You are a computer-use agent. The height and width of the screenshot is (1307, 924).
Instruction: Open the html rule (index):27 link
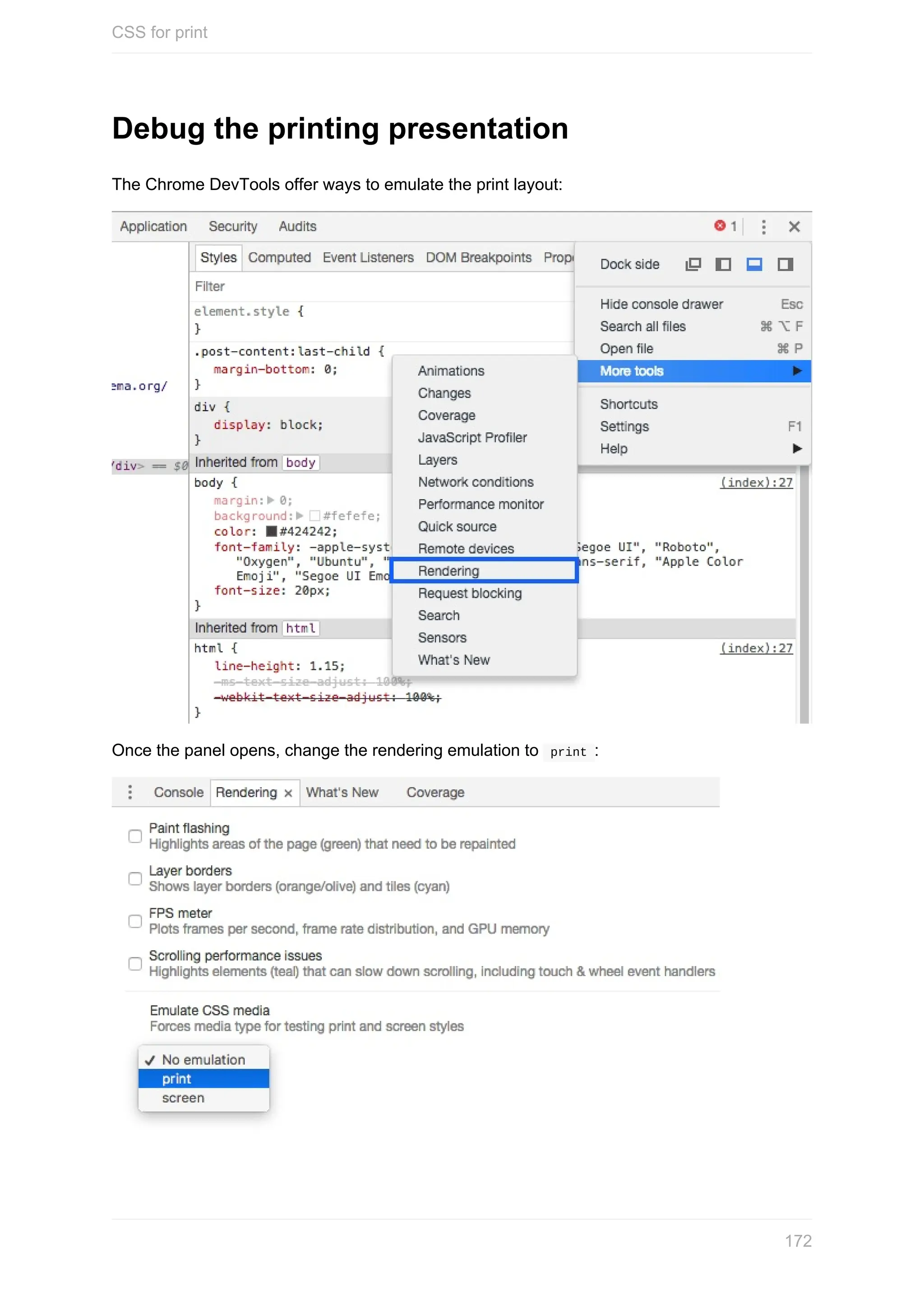coord(756,648)
